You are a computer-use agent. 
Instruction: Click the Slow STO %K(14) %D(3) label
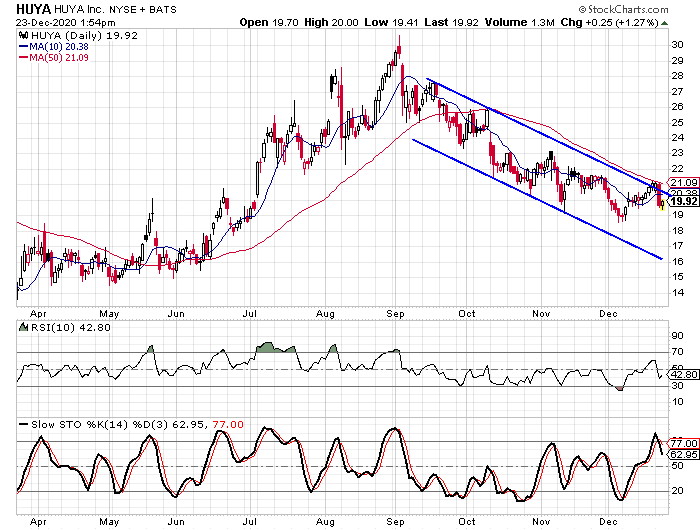click(98, 424)
